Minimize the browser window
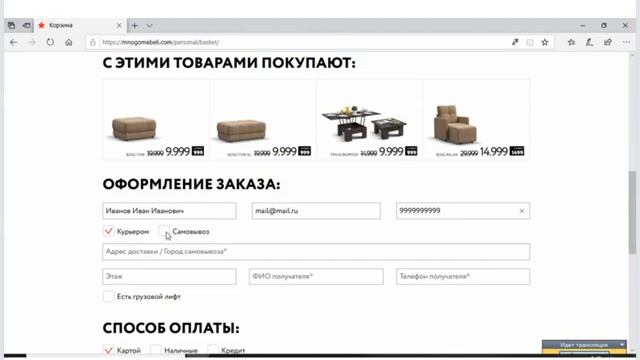This screenshot has width=640, height=360. (582, 25)
